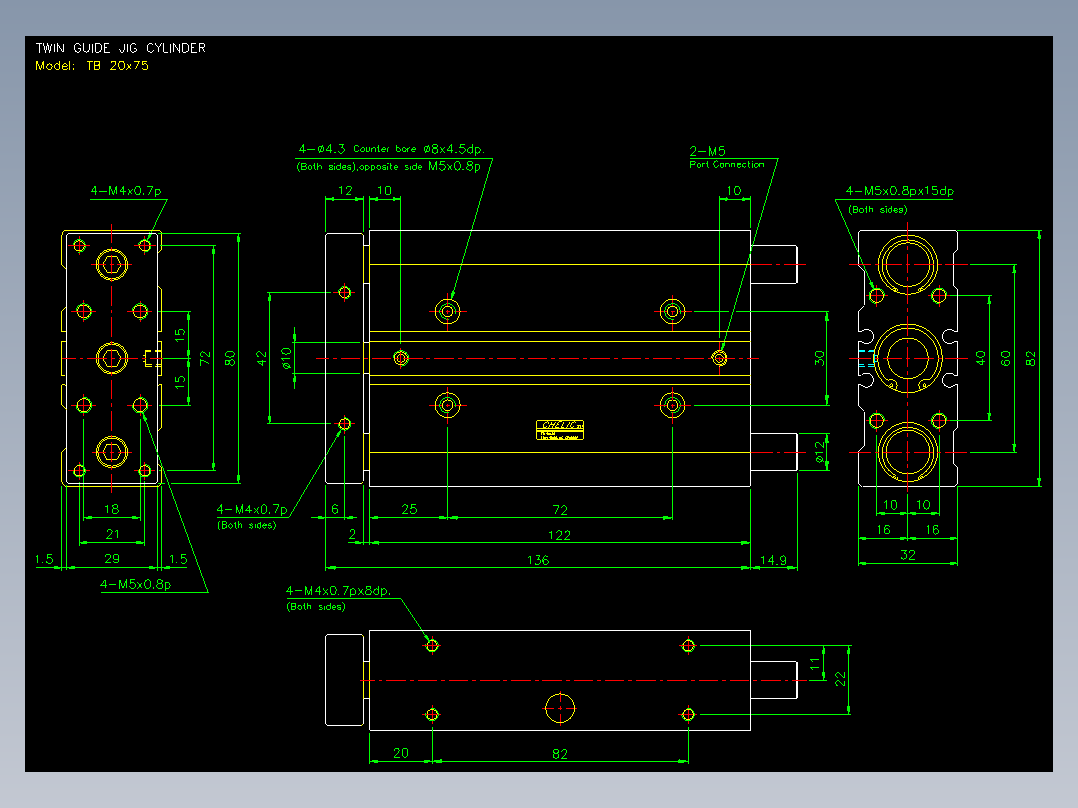Select the "6" dimension value
Screen dimensions: 1078x808
(x=335, y=510)
